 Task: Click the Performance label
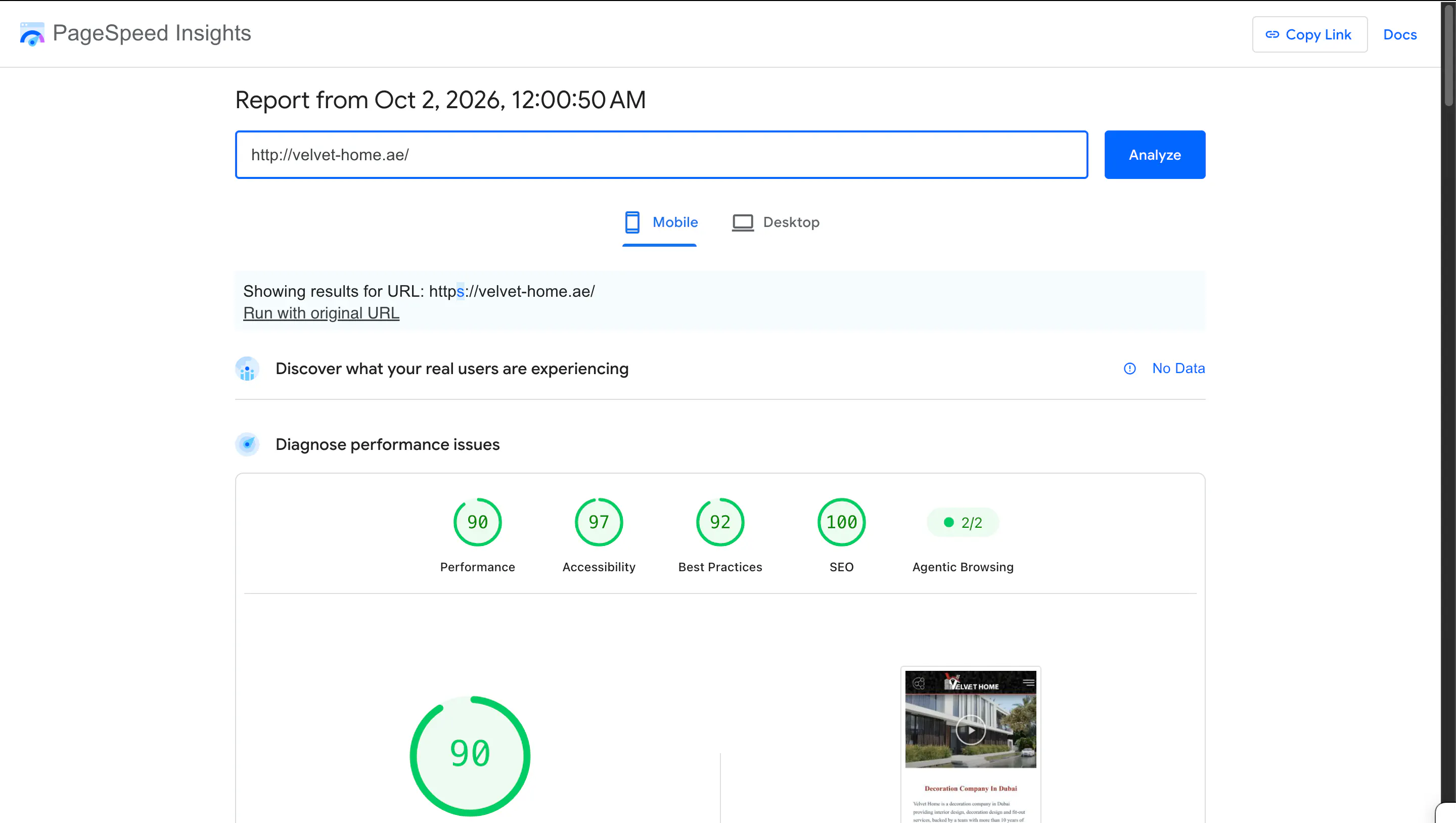tap(477, 567)
